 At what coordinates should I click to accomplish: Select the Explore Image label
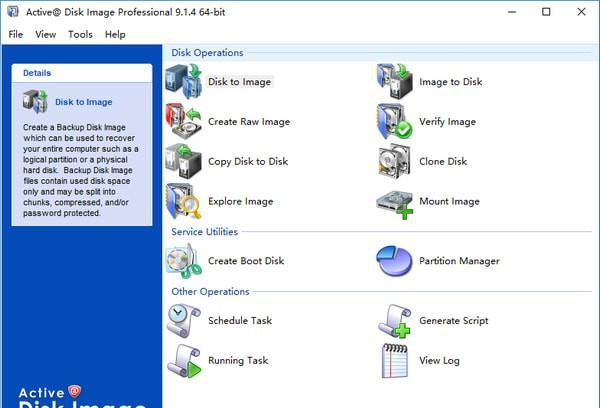click(241, 201)
